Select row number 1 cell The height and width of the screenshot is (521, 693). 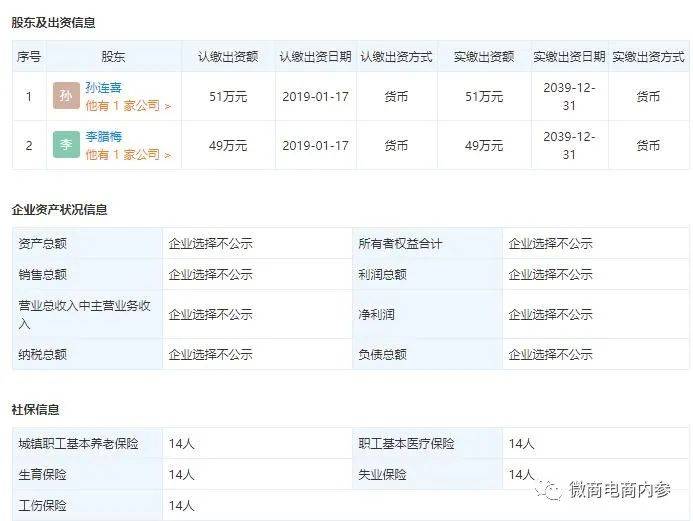pyautogui.click(x=29, y=96)
